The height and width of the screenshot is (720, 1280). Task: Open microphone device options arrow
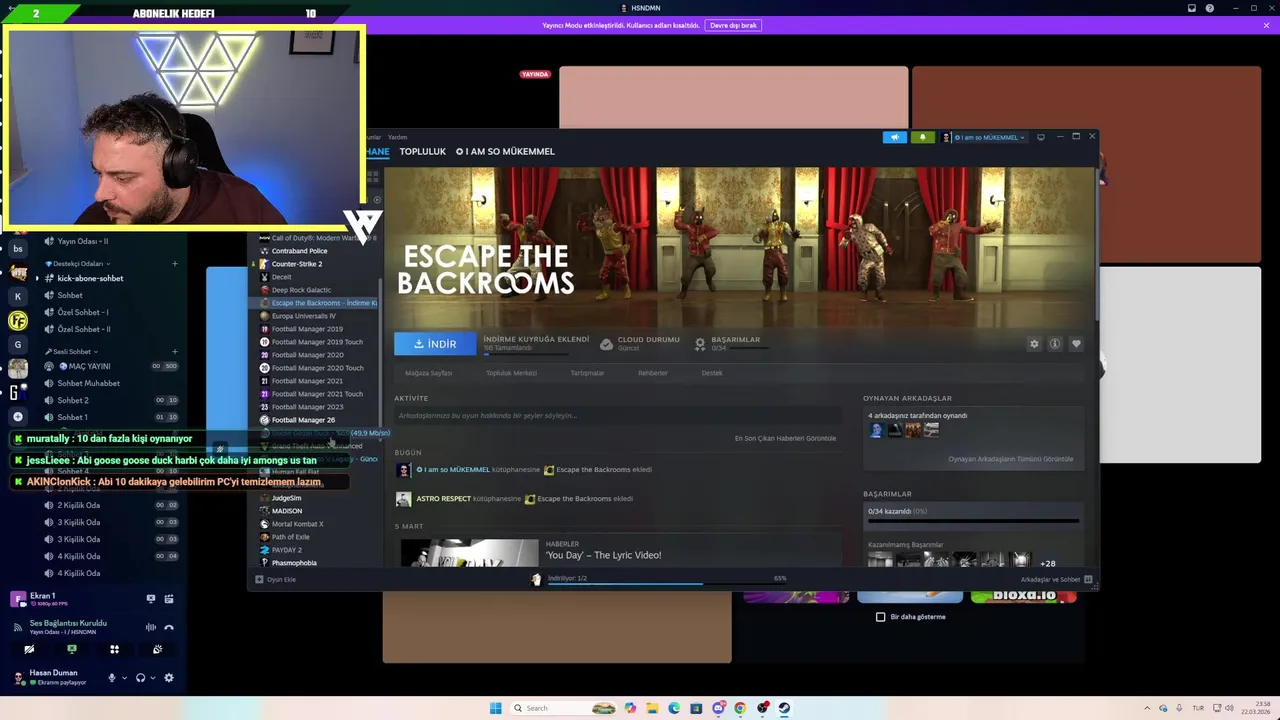pos(124,678)
